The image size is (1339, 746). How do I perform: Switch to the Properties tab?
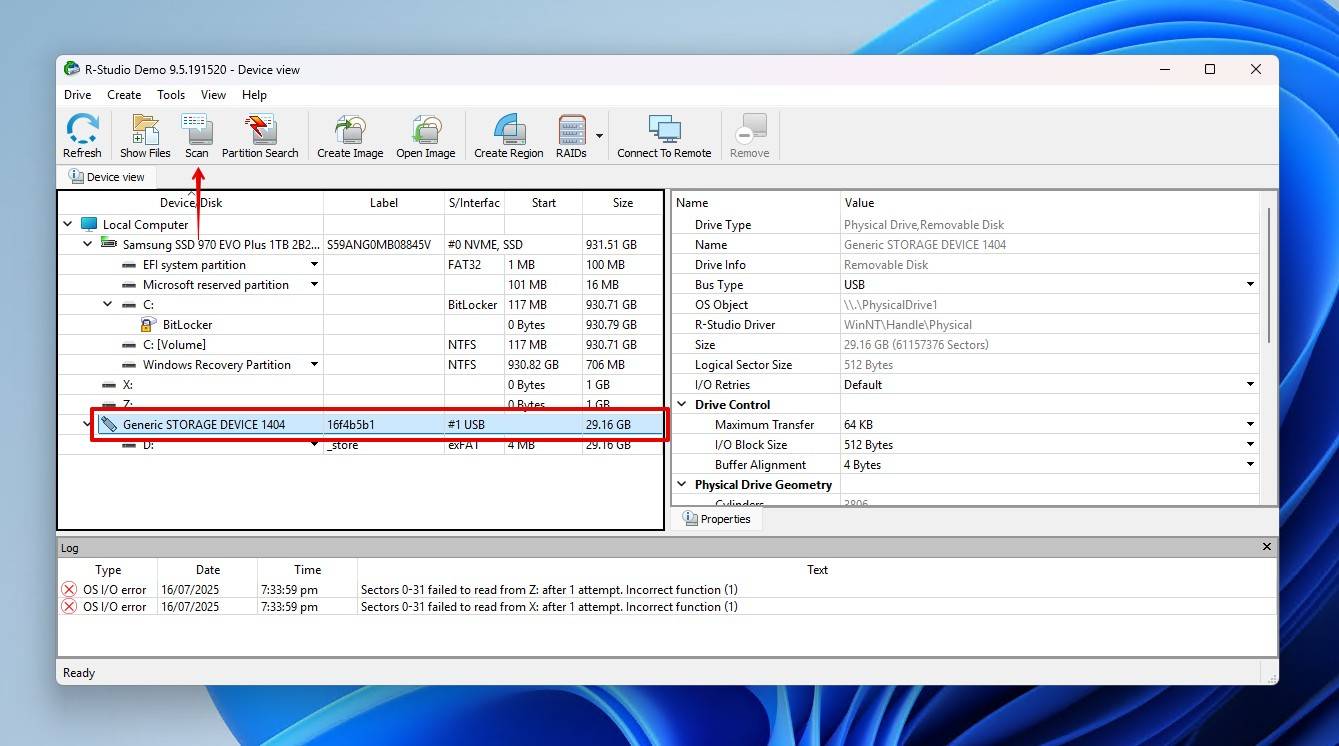(716, 519)
